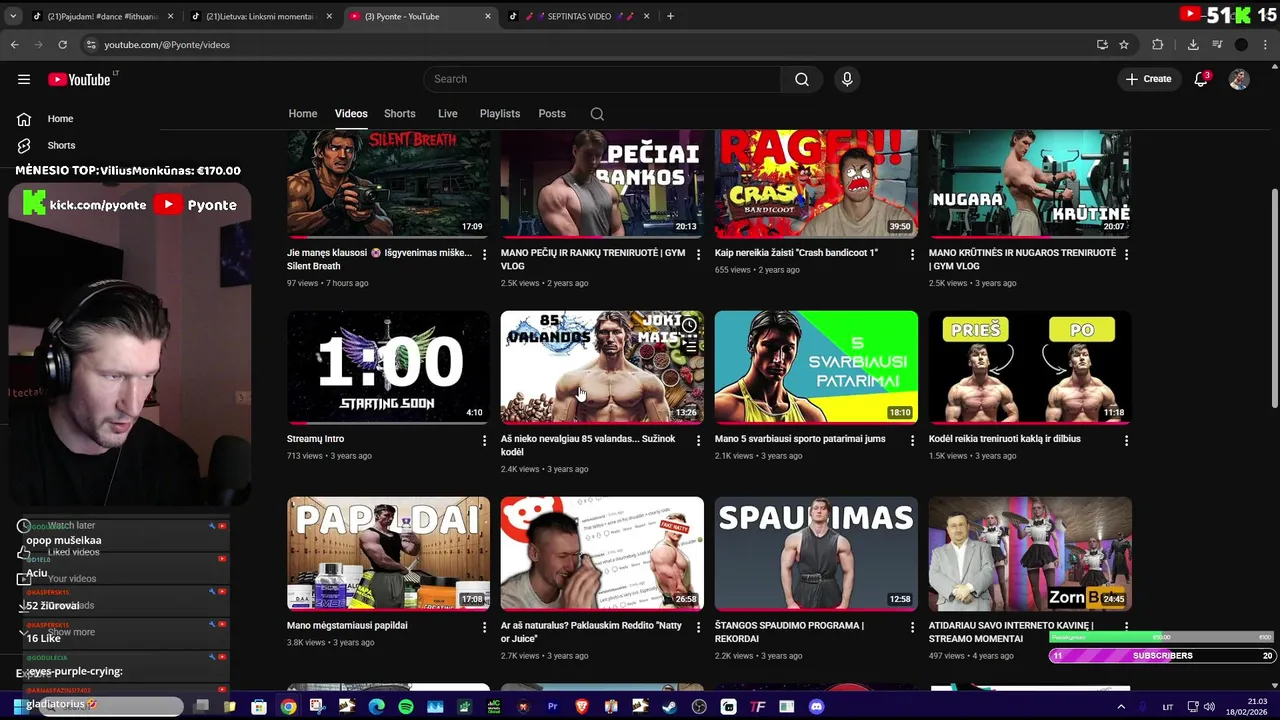1280x720 pixels.
Task: Open Chrome from the taskbar
Action: pos(288,707)
